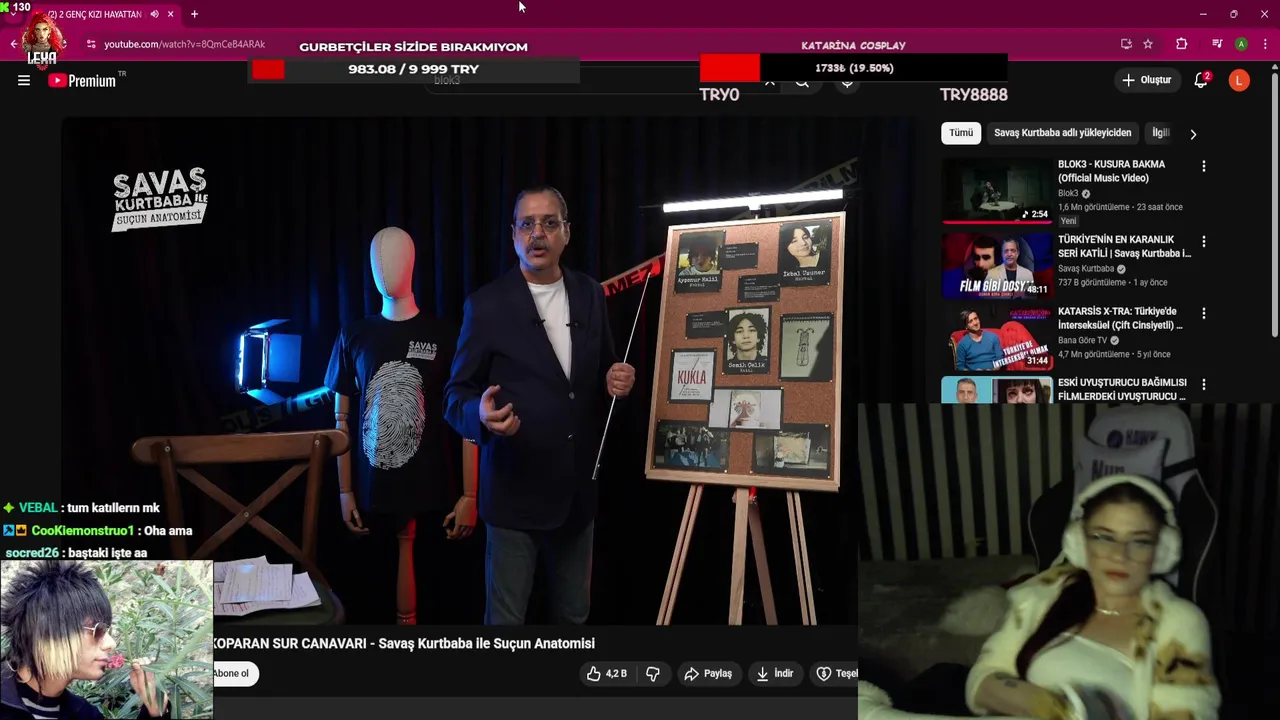
Task: Select the İlgili filter chip
Action: tap(1160, 133)
